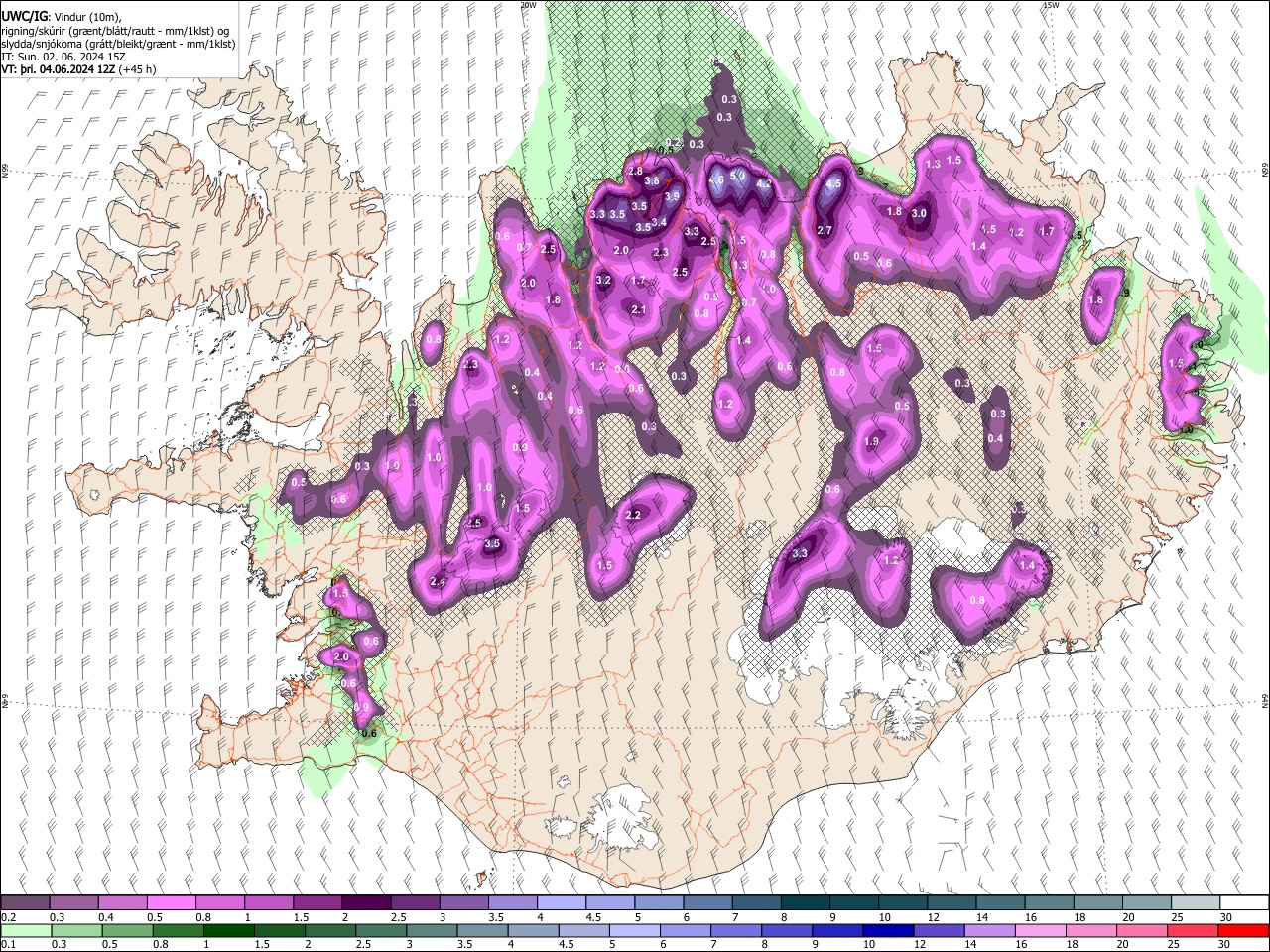Click the '2.1' precipitation value on map
The height and width of the screenshot is (952, 1270).
click(639, 310)
